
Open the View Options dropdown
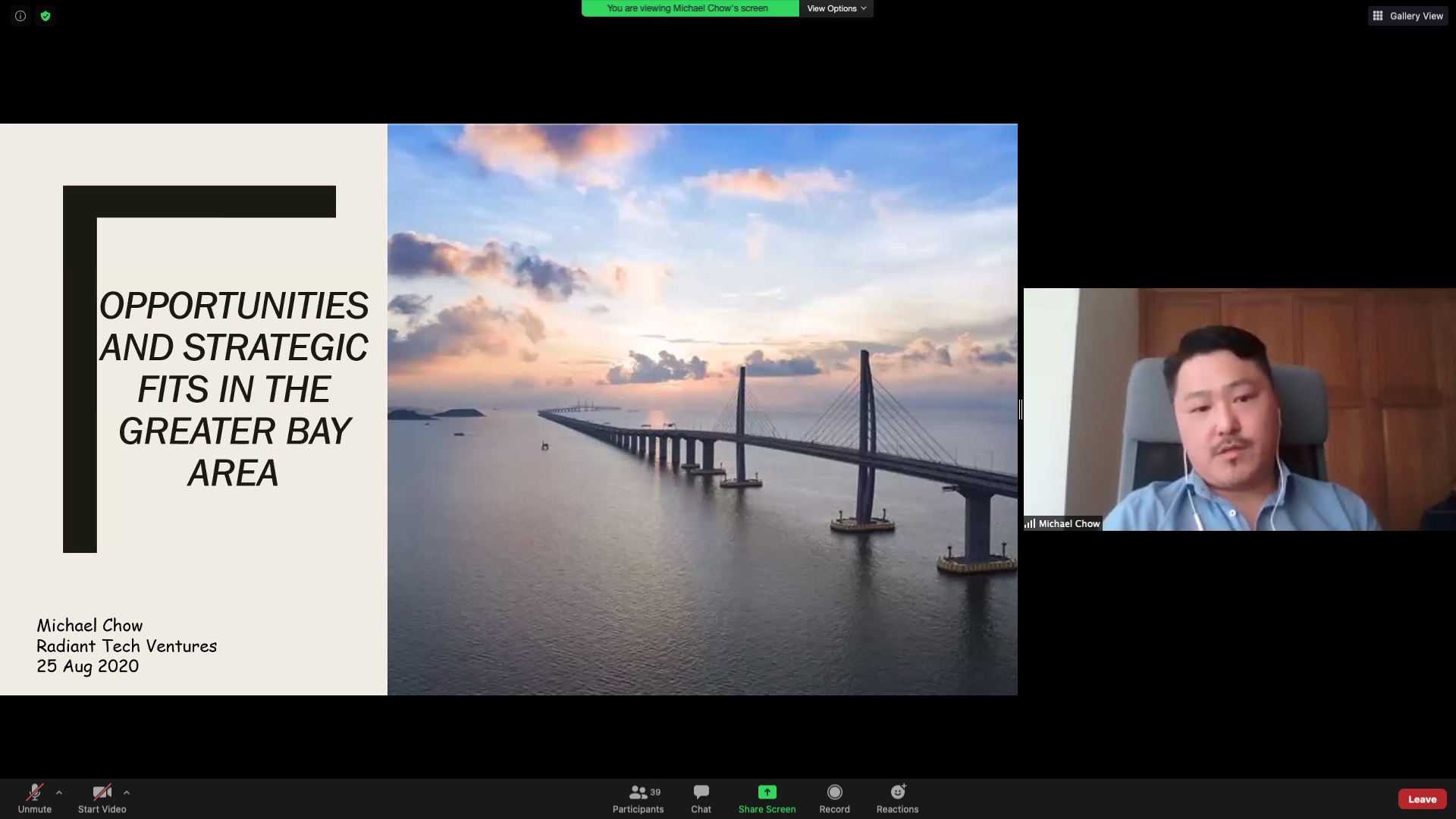[x=836, y=8]
